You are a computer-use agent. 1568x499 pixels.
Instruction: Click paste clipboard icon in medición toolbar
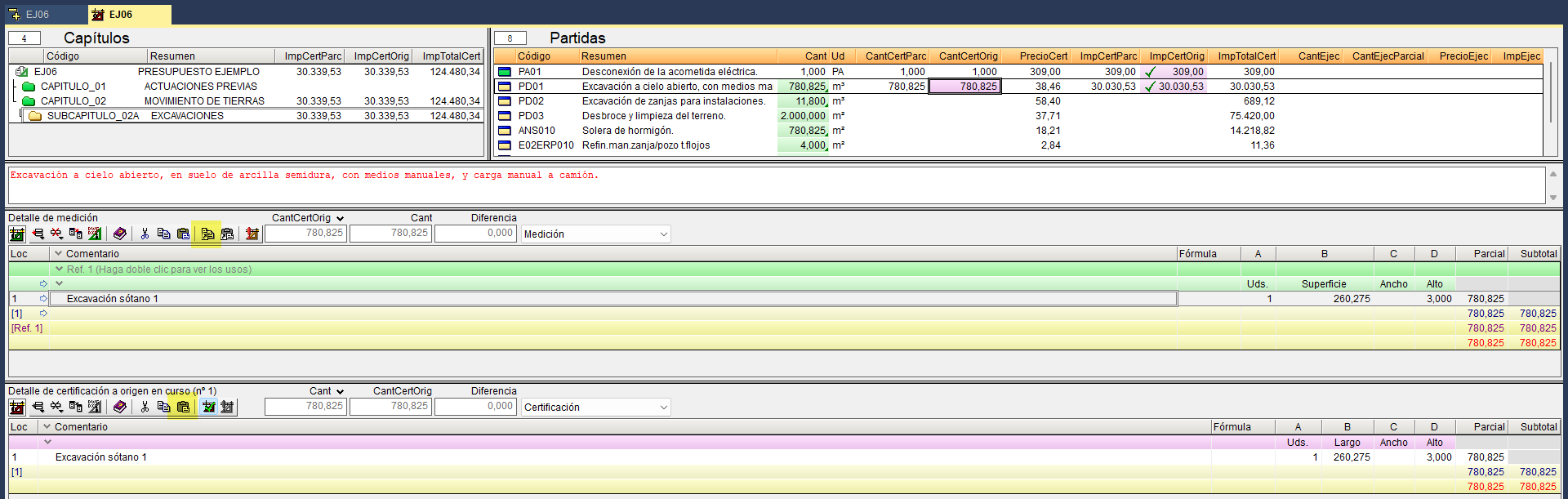click(x=183, y=234)
